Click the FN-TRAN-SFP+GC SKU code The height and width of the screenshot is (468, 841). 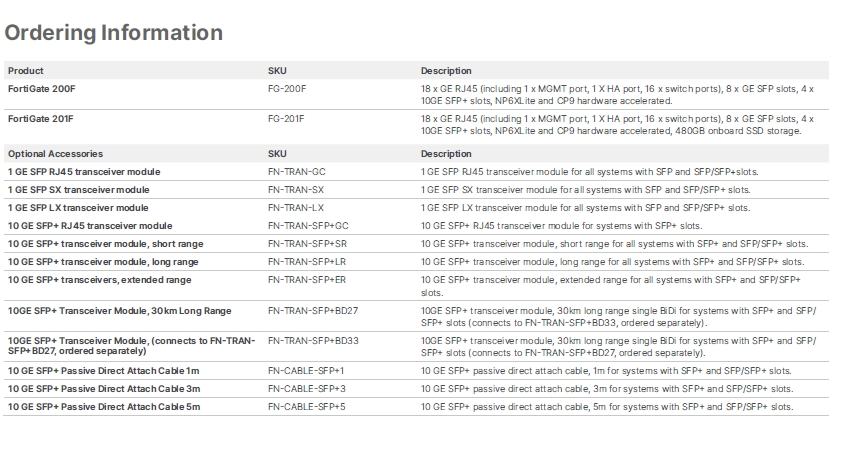tap(308, 226)
